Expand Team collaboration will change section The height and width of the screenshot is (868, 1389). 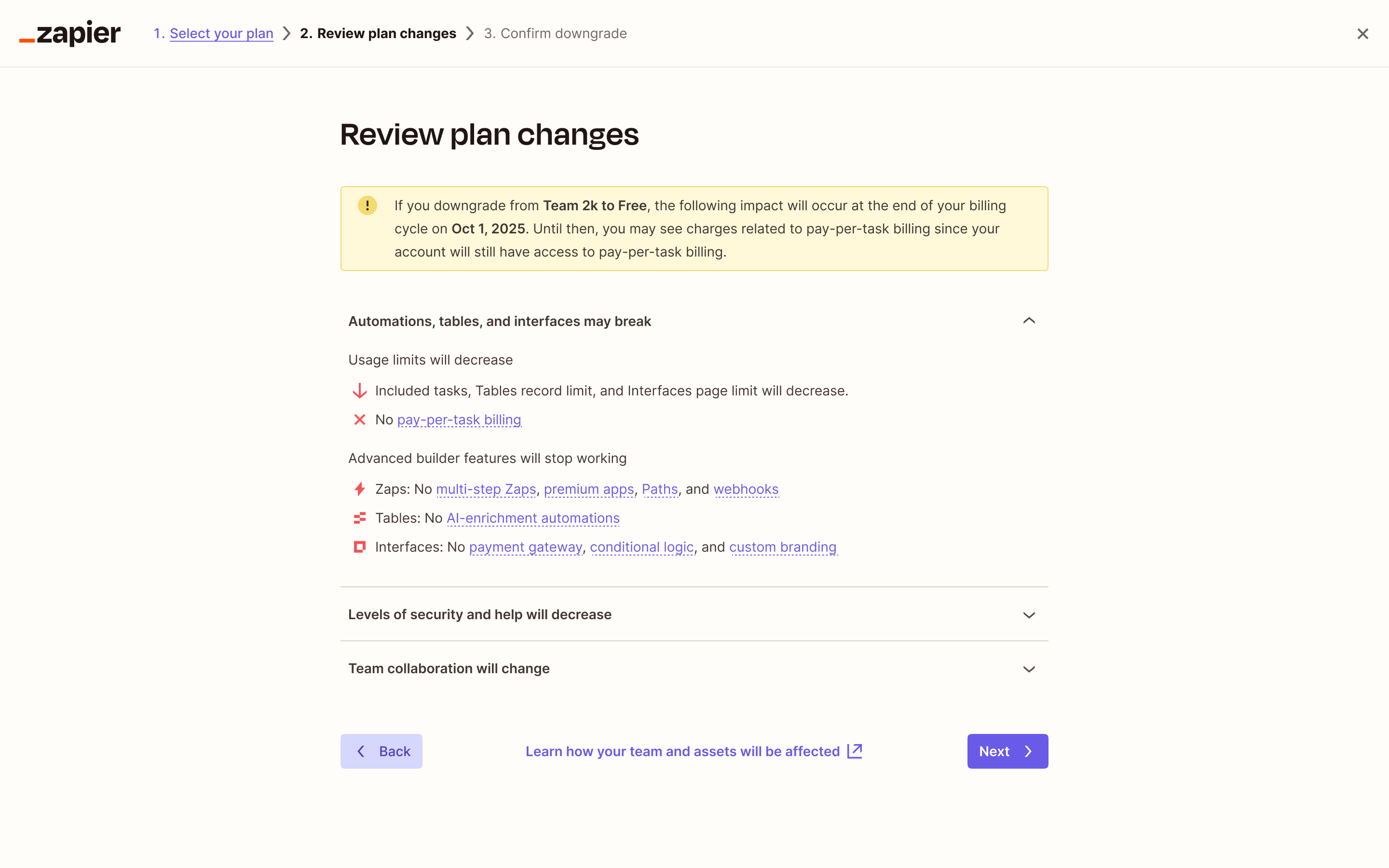point(1029,668)
